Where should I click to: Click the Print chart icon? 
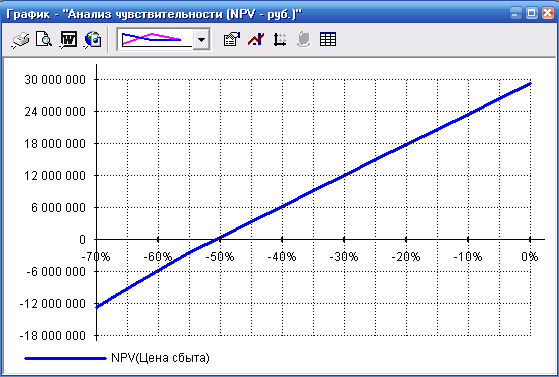tap(21, 39)
